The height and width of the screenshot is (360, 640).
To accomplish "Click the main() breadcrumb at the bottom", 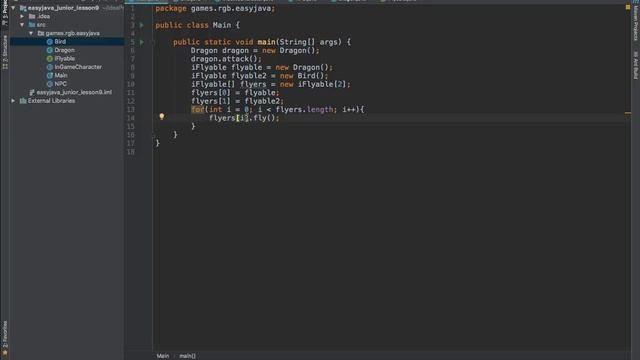I will pyautogui.click(x=187, y=356).
